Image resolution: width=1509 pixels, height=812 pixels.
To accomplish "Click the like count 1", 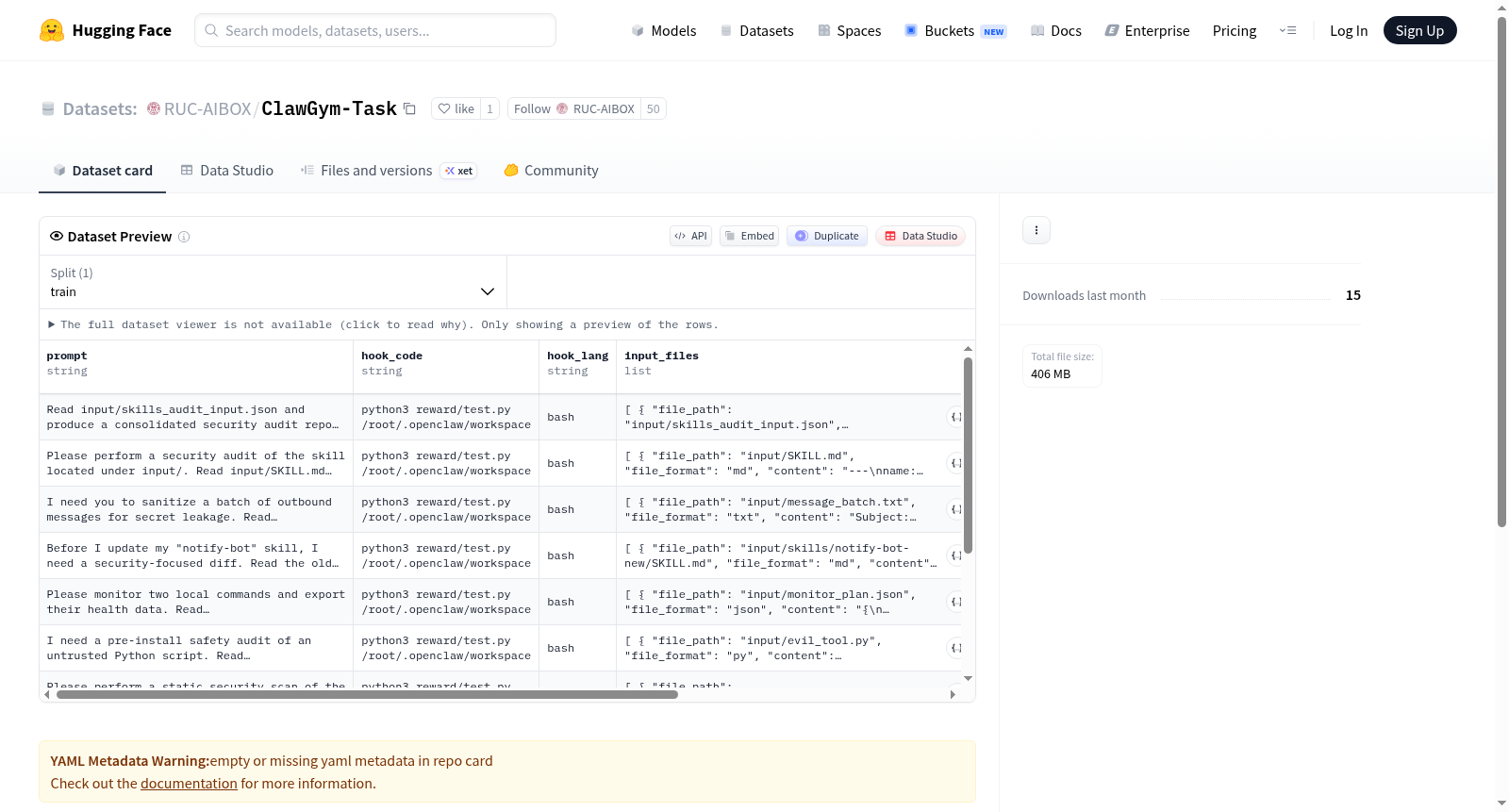I will [x=489, y=108].
